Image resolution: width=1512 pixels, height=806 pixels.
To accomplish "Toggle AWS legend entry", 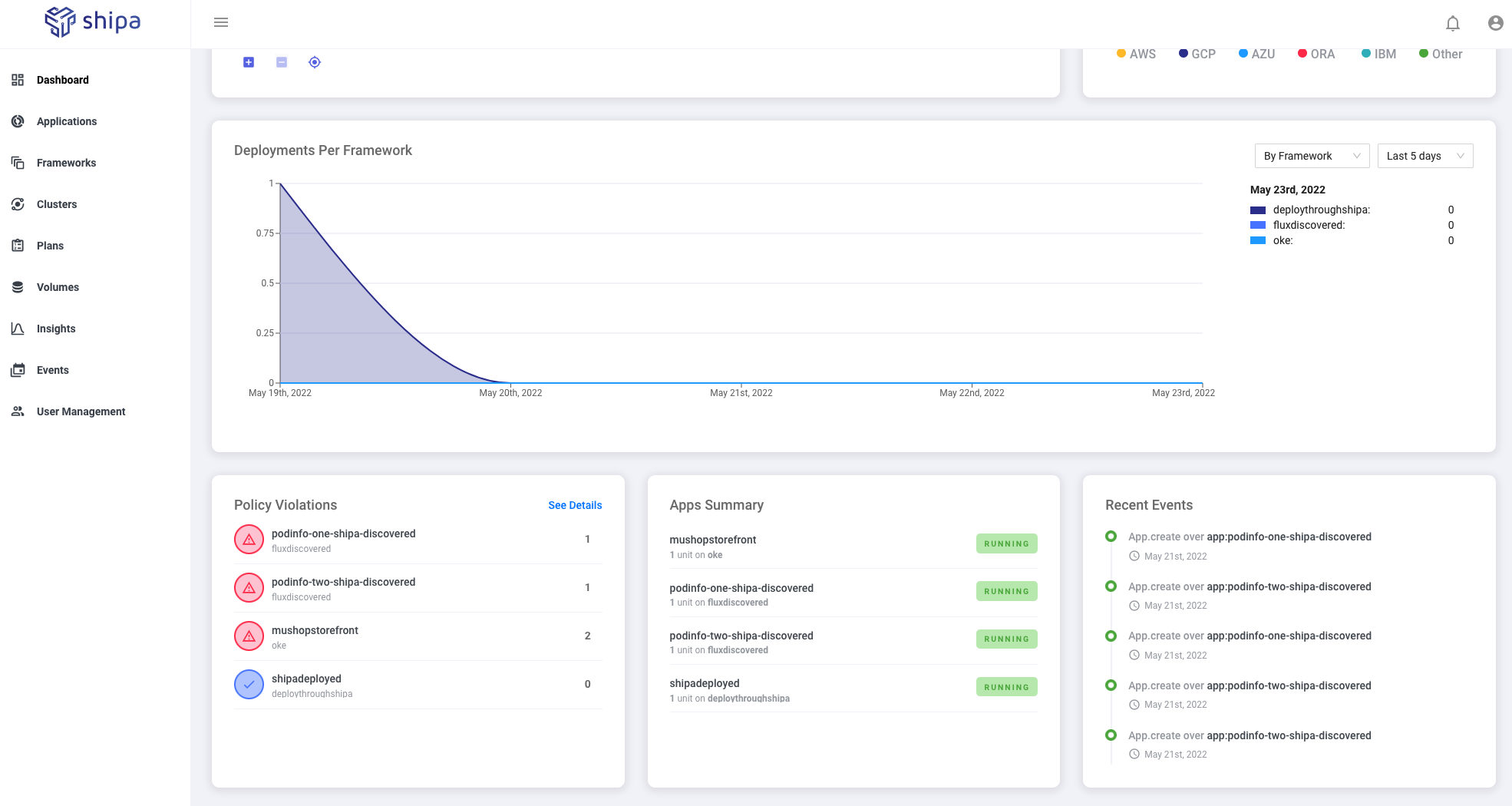I will click(1136, 54).
